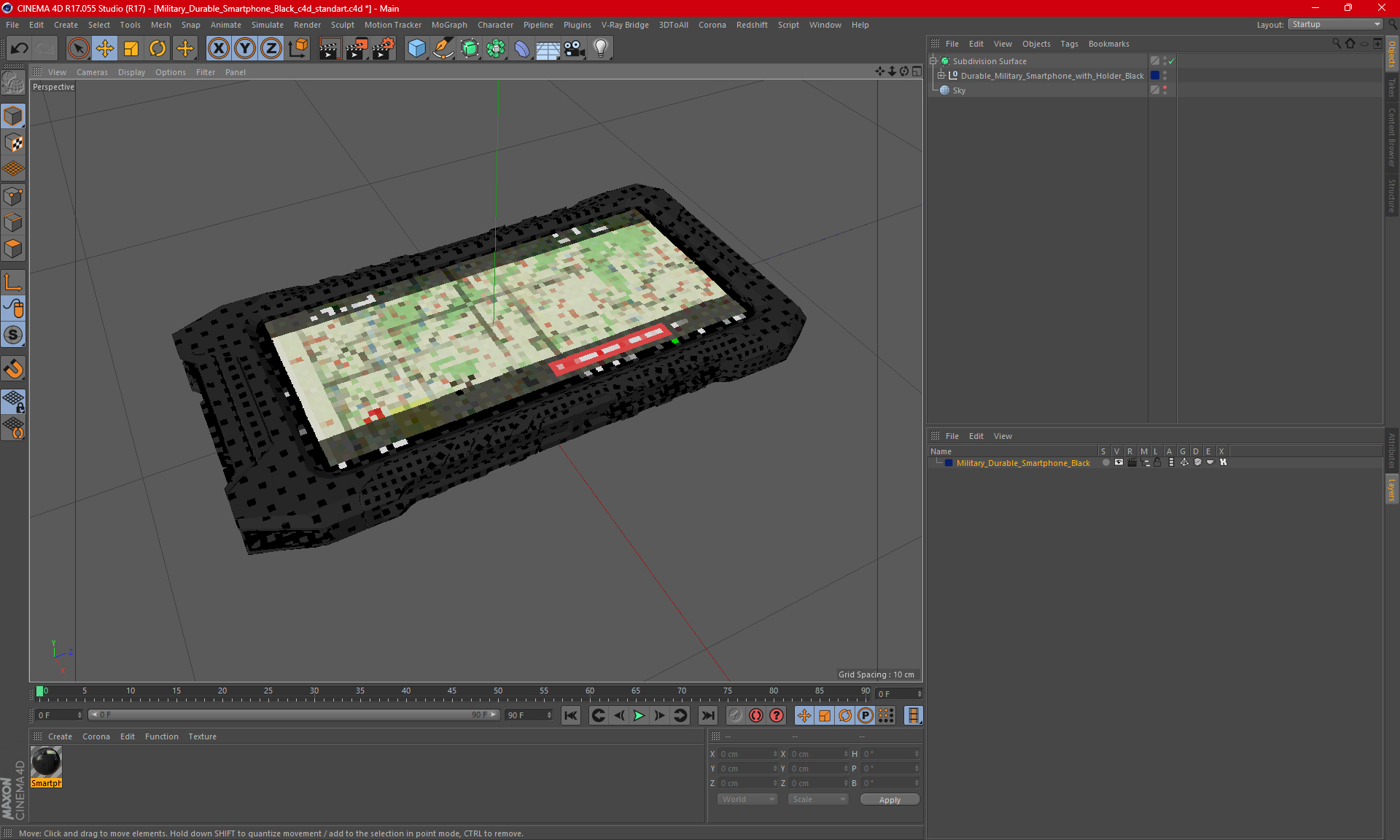This screenshot has height=840, width=1400.
Task: Toggle Y axis lock
Action: pyautogui.click(x=245, y=49)
